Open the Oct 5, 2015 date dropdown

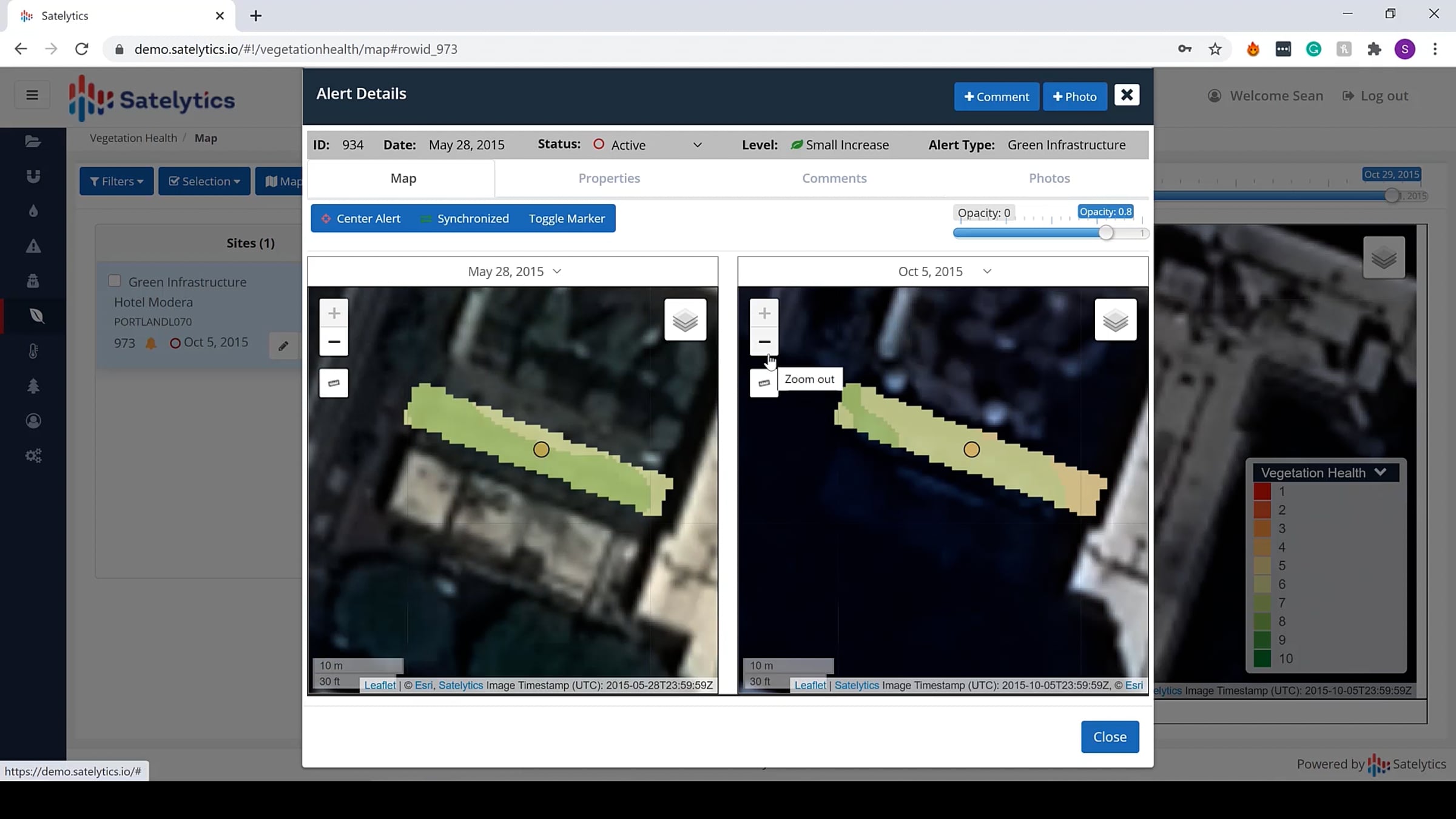(x=944, y=271)
